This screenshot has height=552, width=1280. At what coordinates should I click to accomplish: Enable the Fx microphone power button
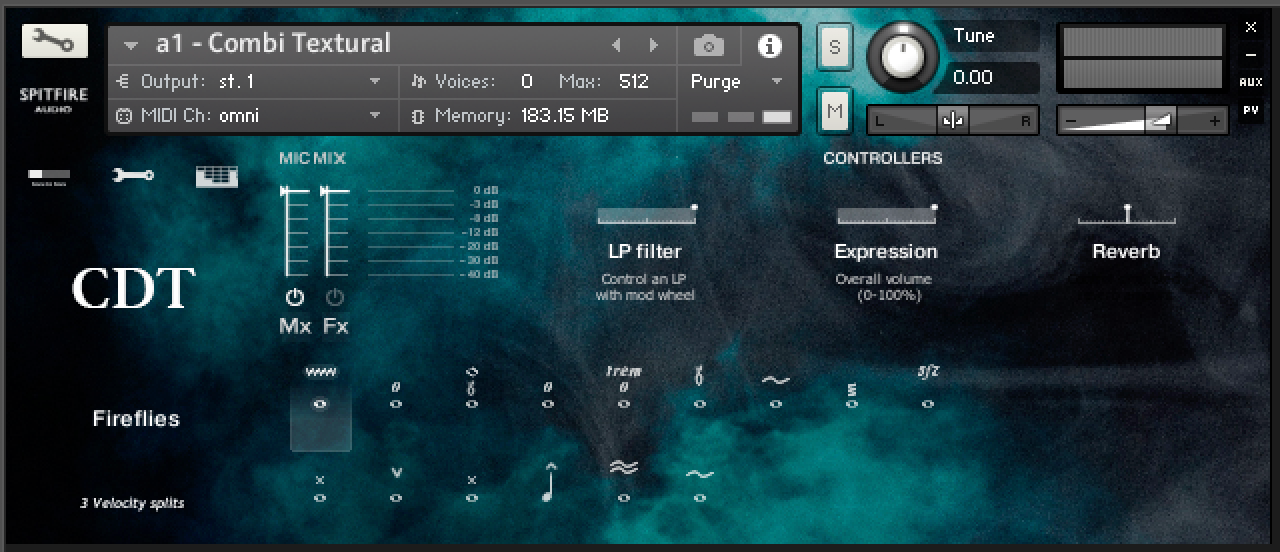(x=335, y=297)
